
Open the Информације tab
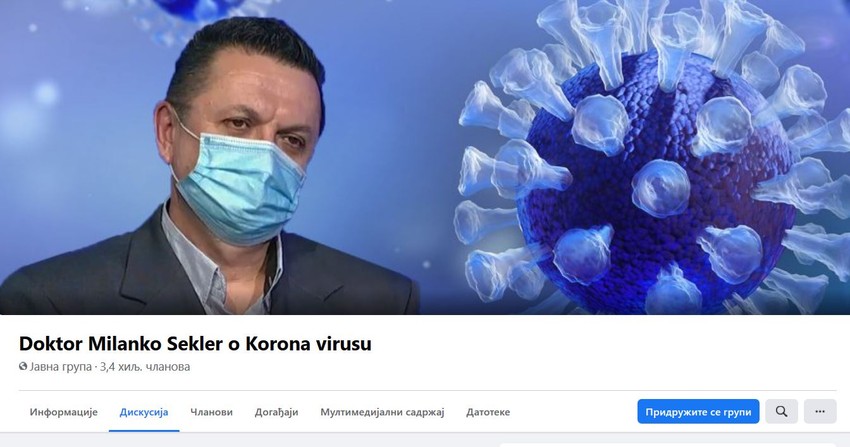click(63, 412)
